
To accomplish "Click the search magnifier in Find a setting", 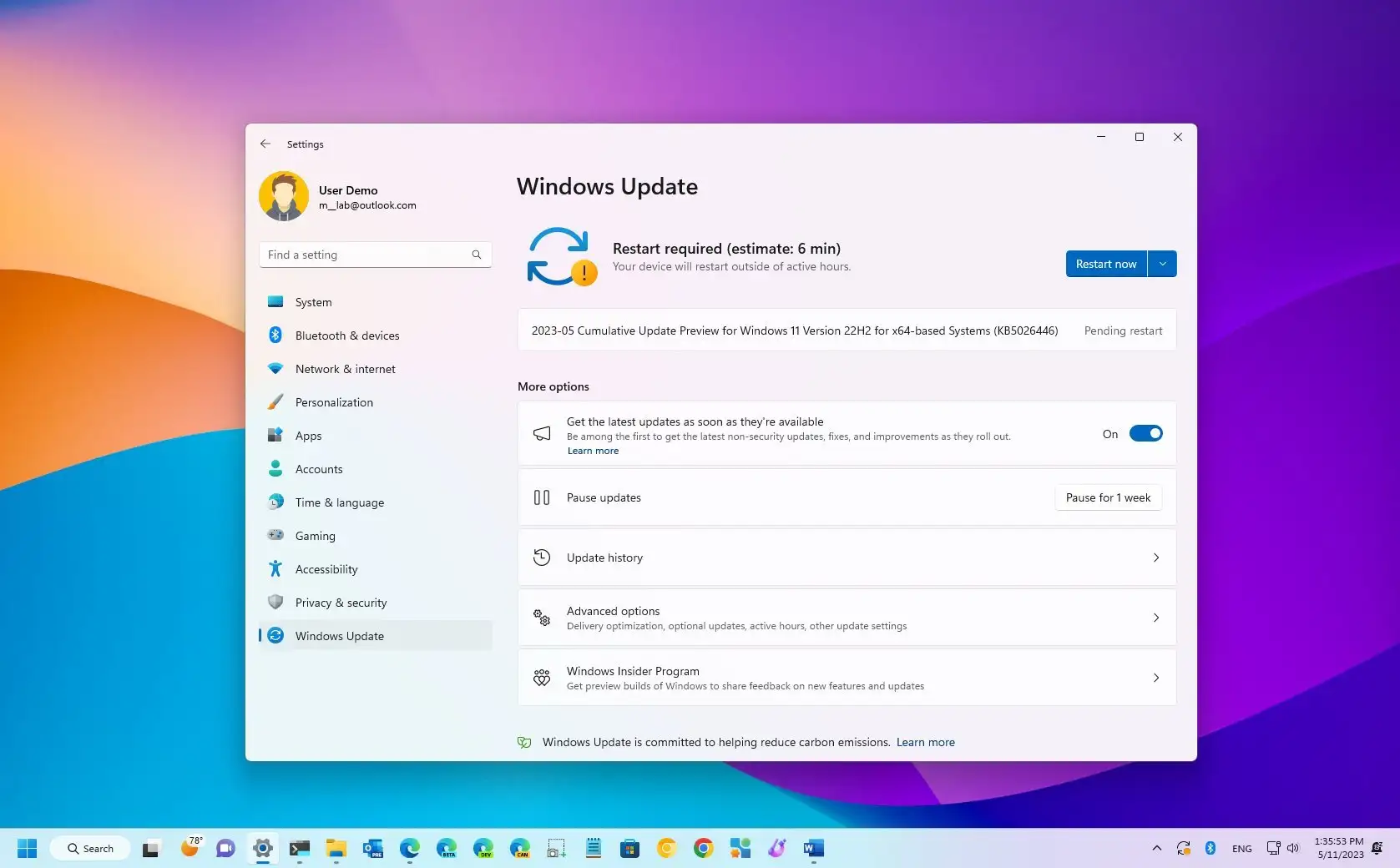I will click(x=477, y=255).
